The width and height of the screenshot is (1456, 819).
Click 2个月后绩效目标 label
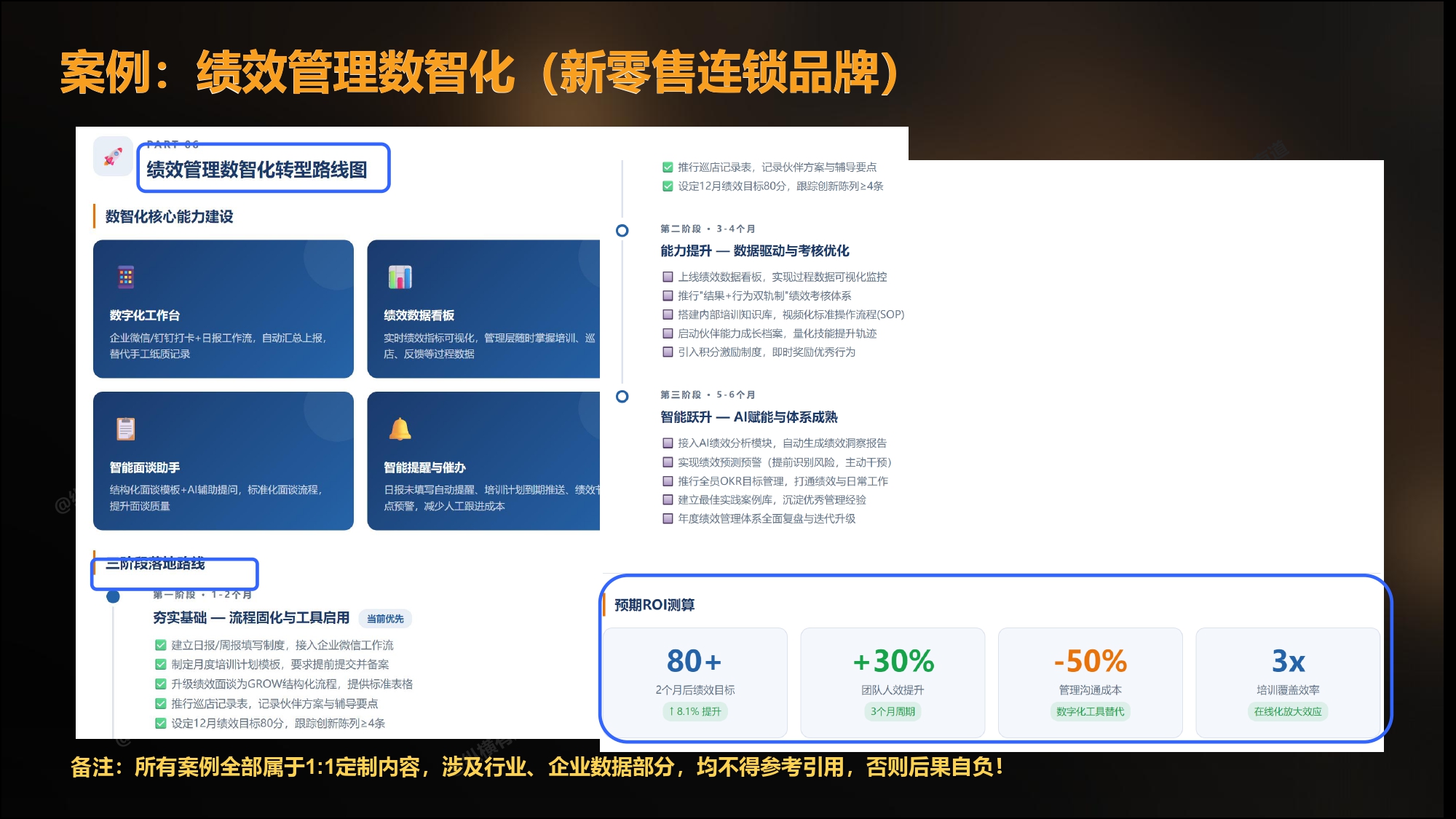(695, 689)
